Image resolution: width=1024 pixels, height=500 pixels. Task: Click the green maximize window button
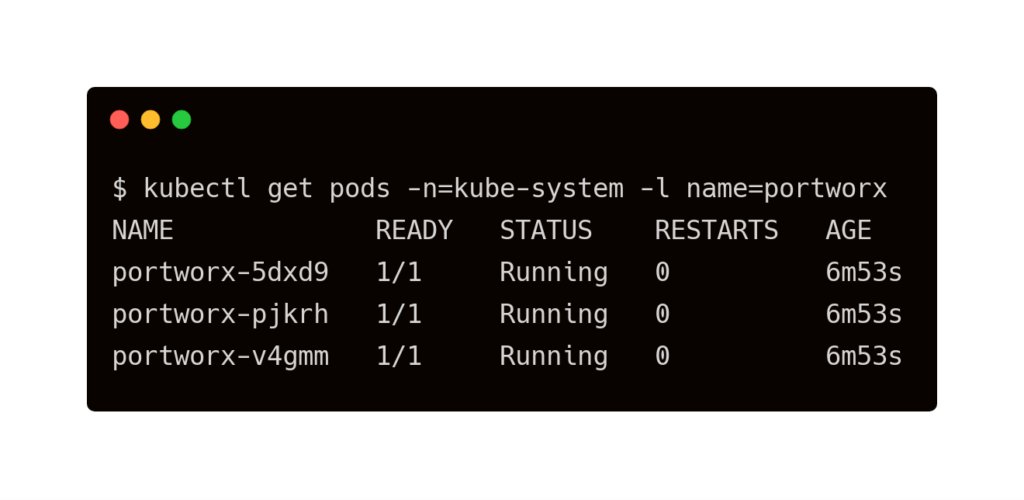(182, 120)
